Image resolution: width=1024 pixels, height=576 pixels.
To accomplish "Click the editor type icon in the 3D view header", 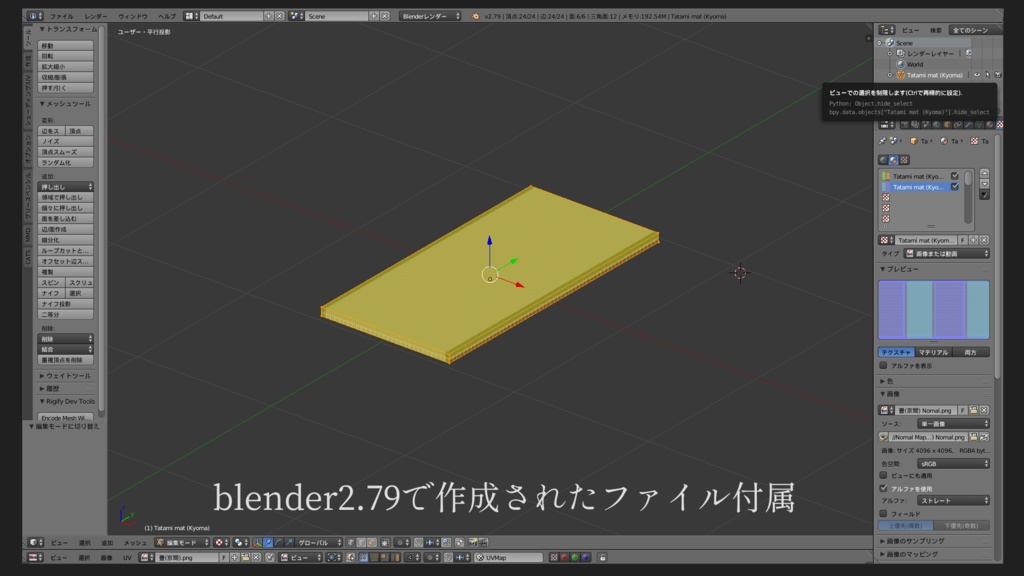I will (35, 543).
